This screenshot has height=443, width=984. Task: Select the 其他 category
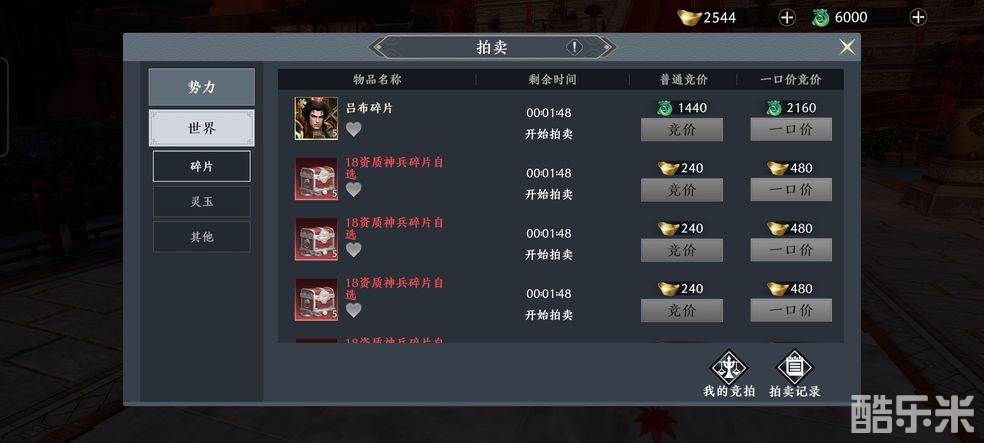pyautogui.click(x=201, y=237)
